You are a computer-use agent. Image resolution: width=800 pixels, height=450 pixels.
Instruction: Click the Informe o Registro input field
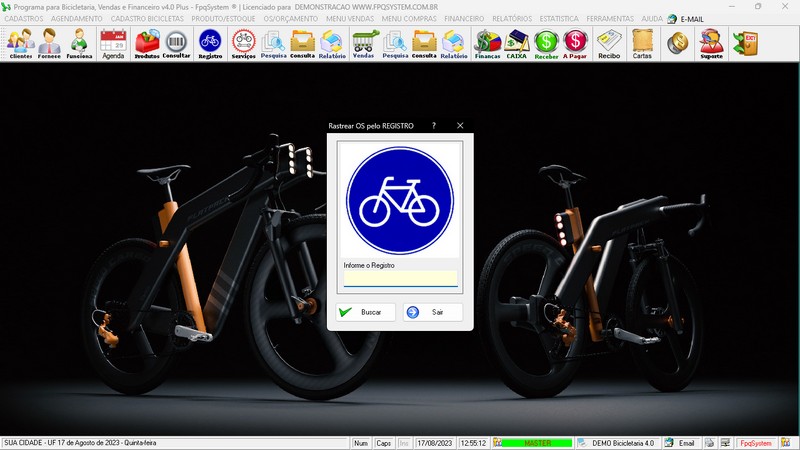tap(401, 279)
